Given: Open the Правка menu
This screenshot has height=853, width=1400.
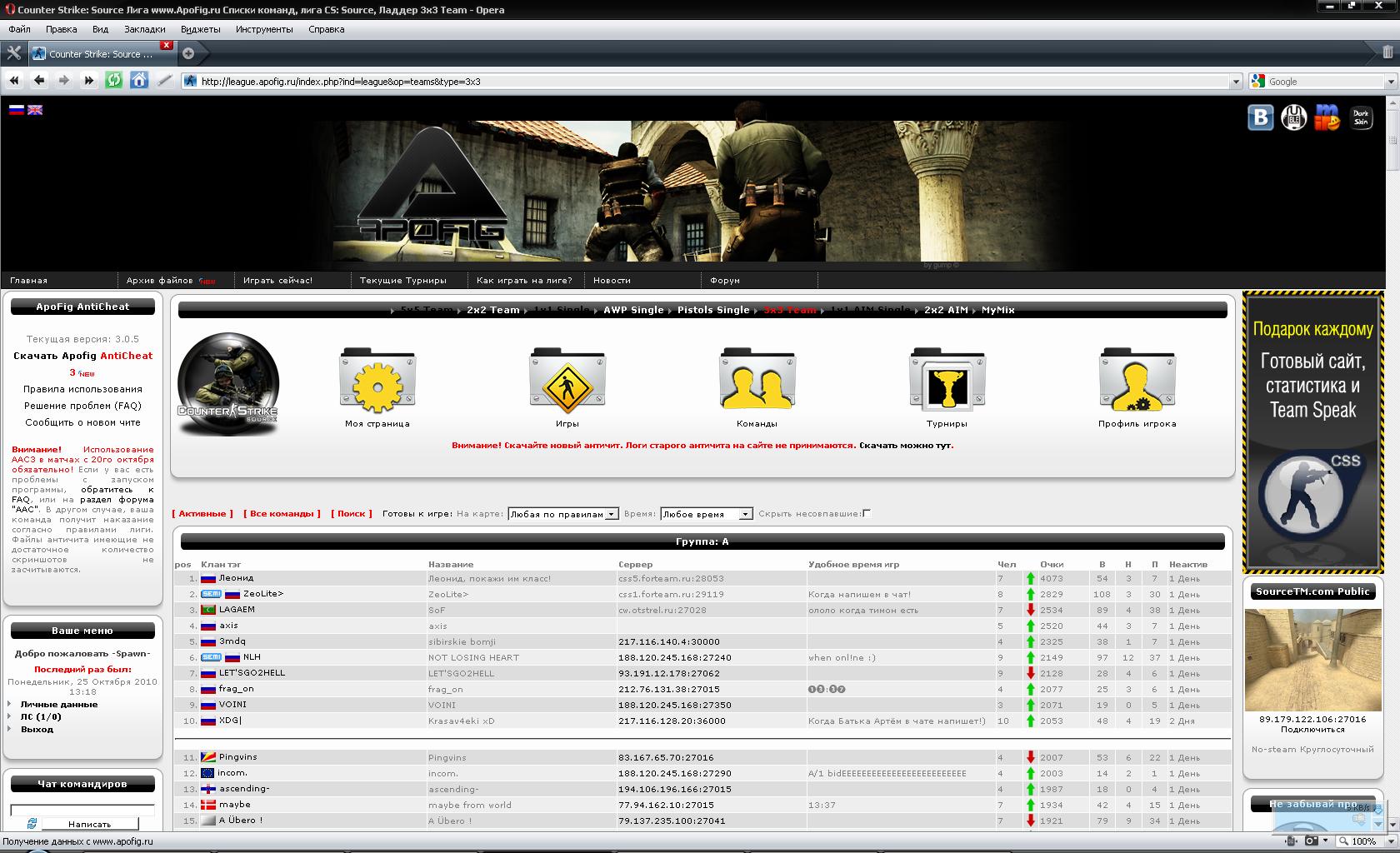Looking at the screenshot, I should (x=62, y=29).
